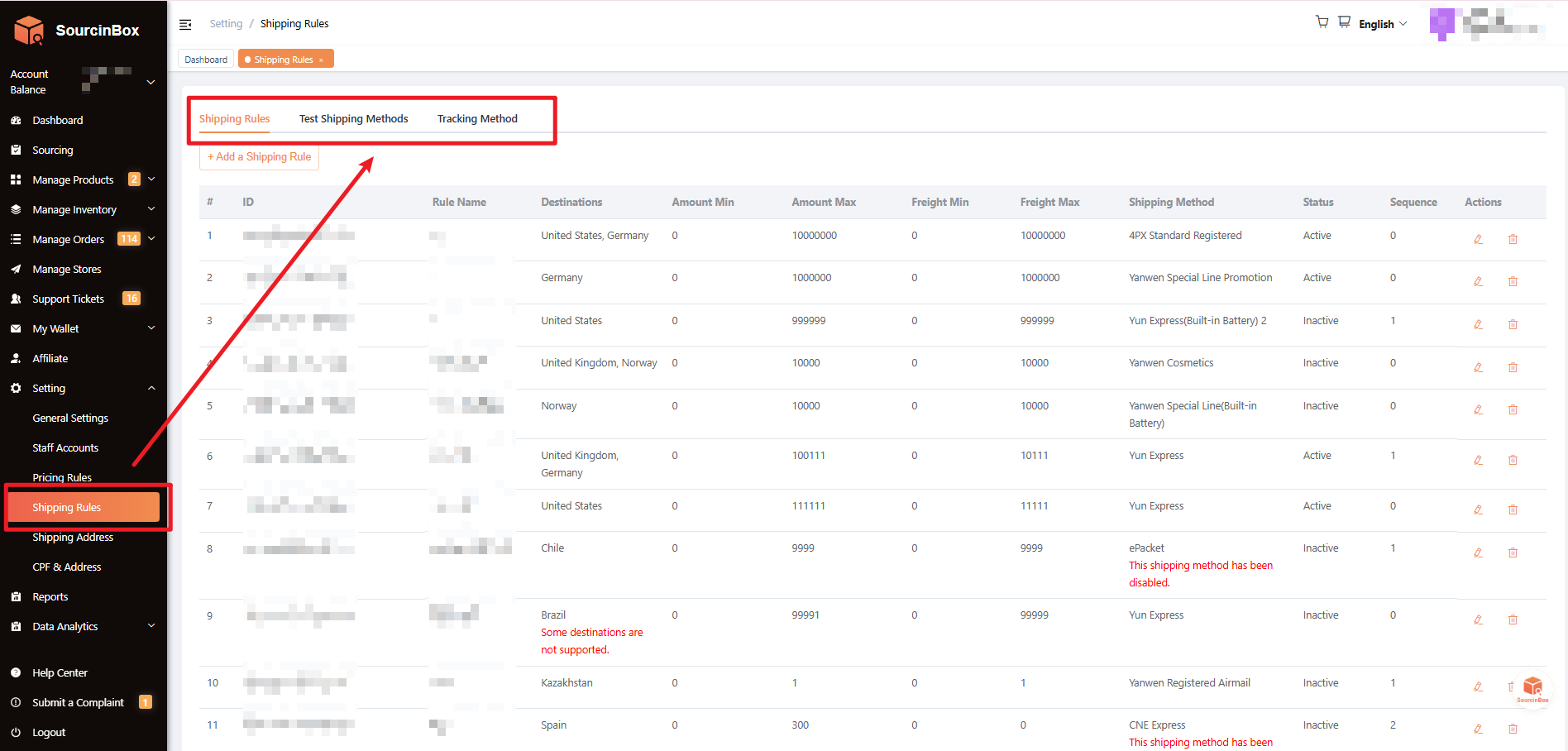Expand the Manage Orders submenu
The width and height of the screenshot is (1568, 751).
(151, 239)
